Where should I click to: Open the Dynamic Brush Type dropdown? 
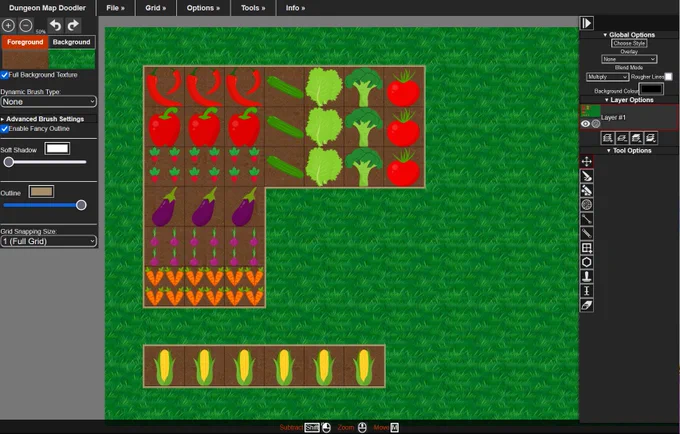point(49,101)
